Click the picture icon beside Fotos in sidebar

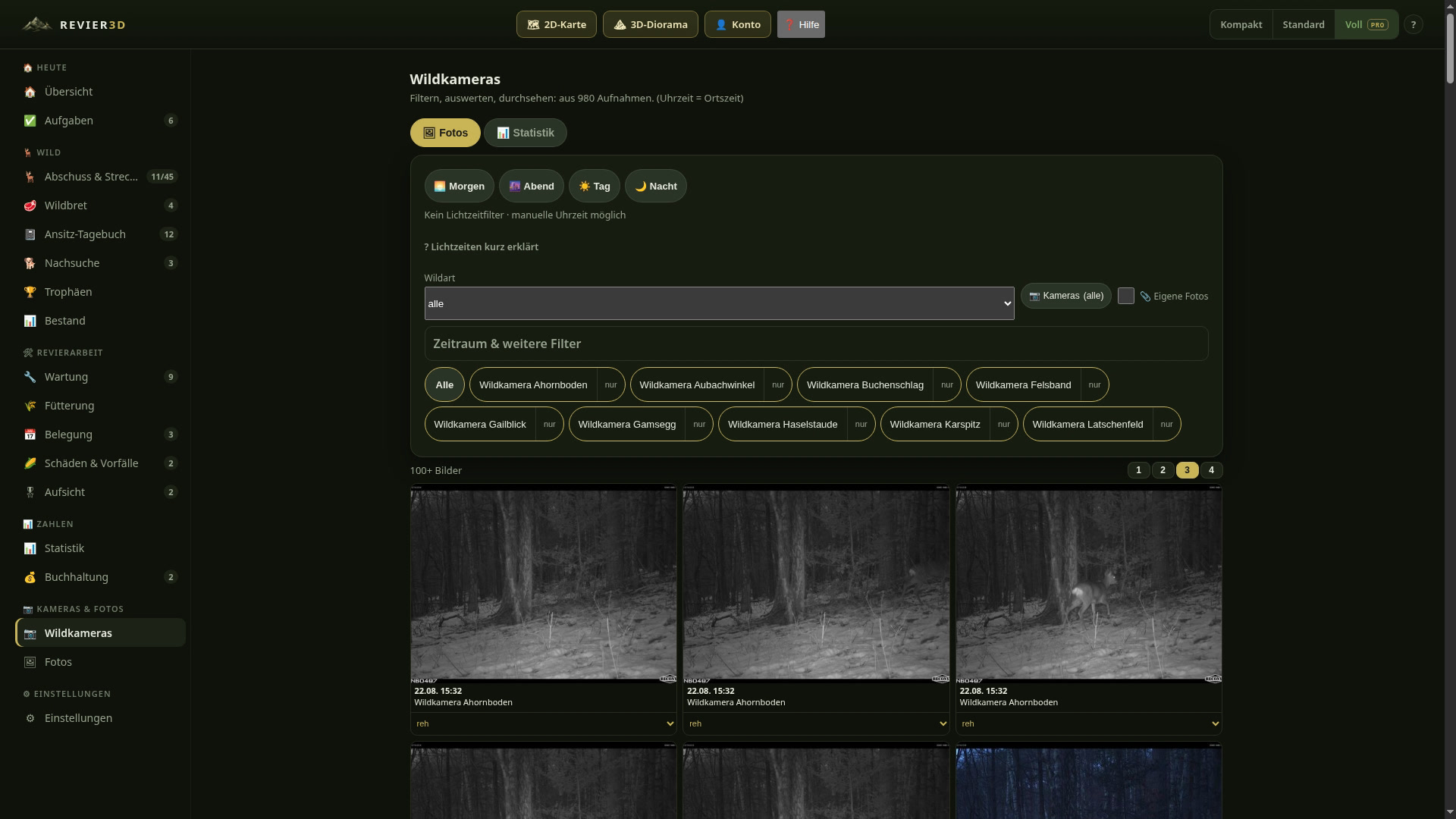30,662
